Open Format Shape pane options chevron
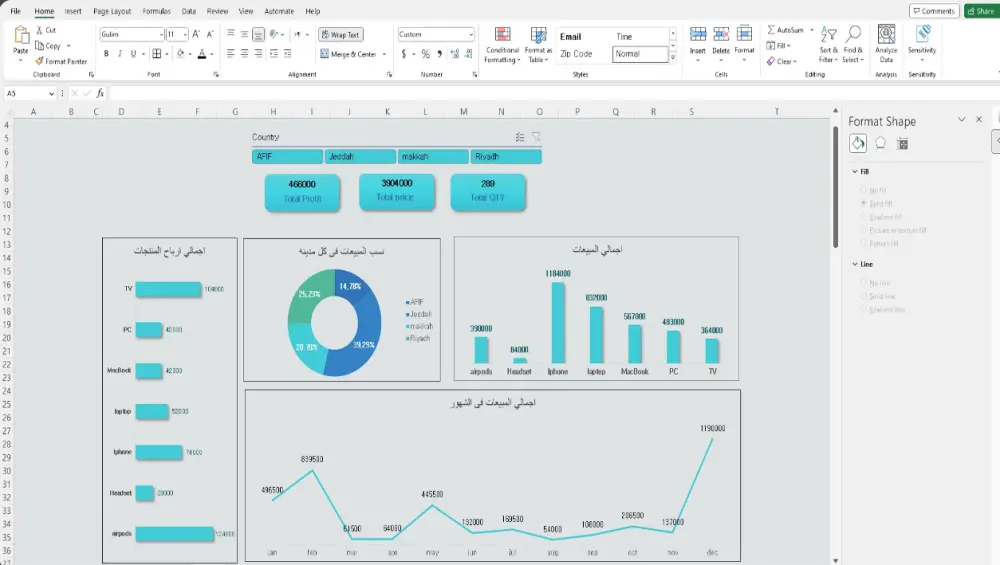Viewport: 1000px width, 565px height. pos(962,119)
